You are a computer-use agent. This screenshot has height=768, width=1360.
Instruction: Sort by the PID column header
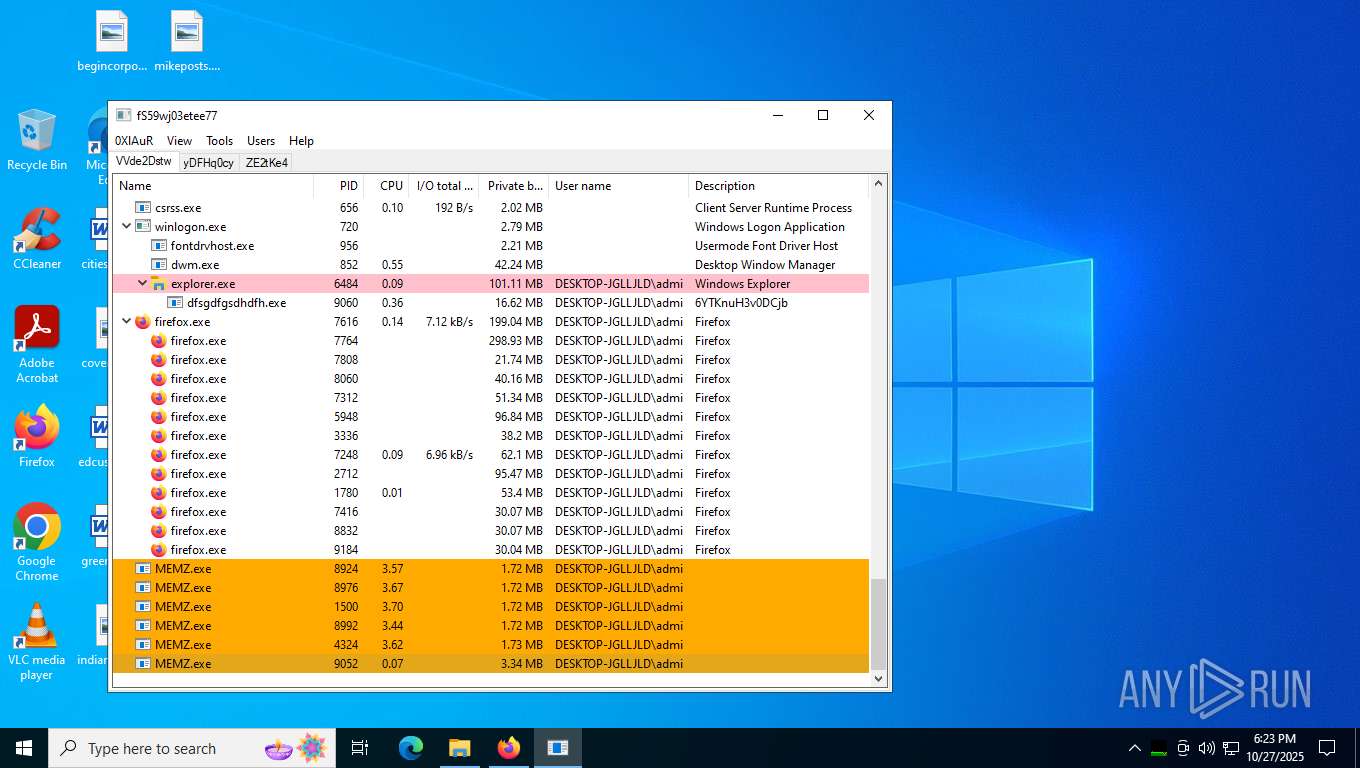pyautogui.click(x=338, y=186)
